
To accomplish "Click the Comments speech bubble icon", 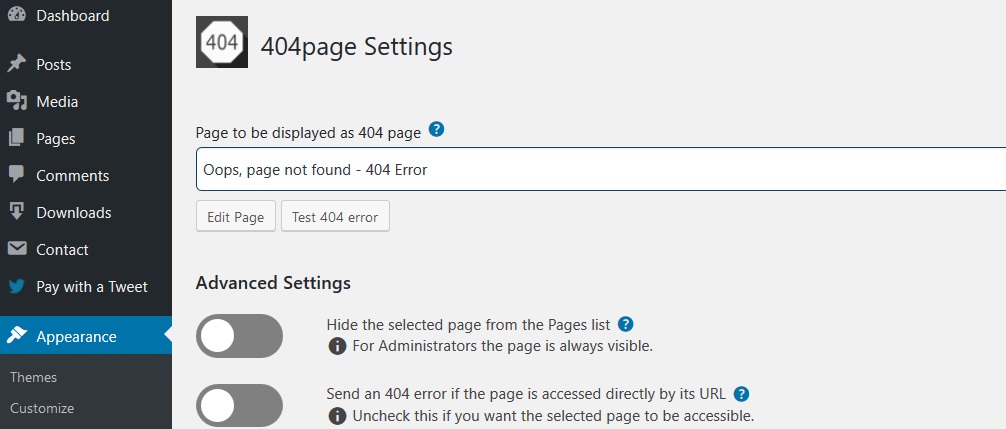I will point(17,174).
